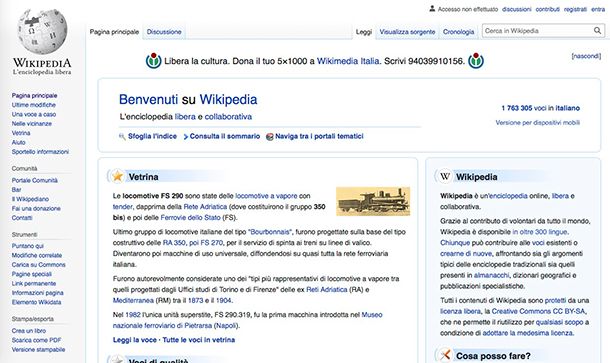Click arrow icon beside Consulta il sommario
Viewport: 610px width, 363px height.
186,137
